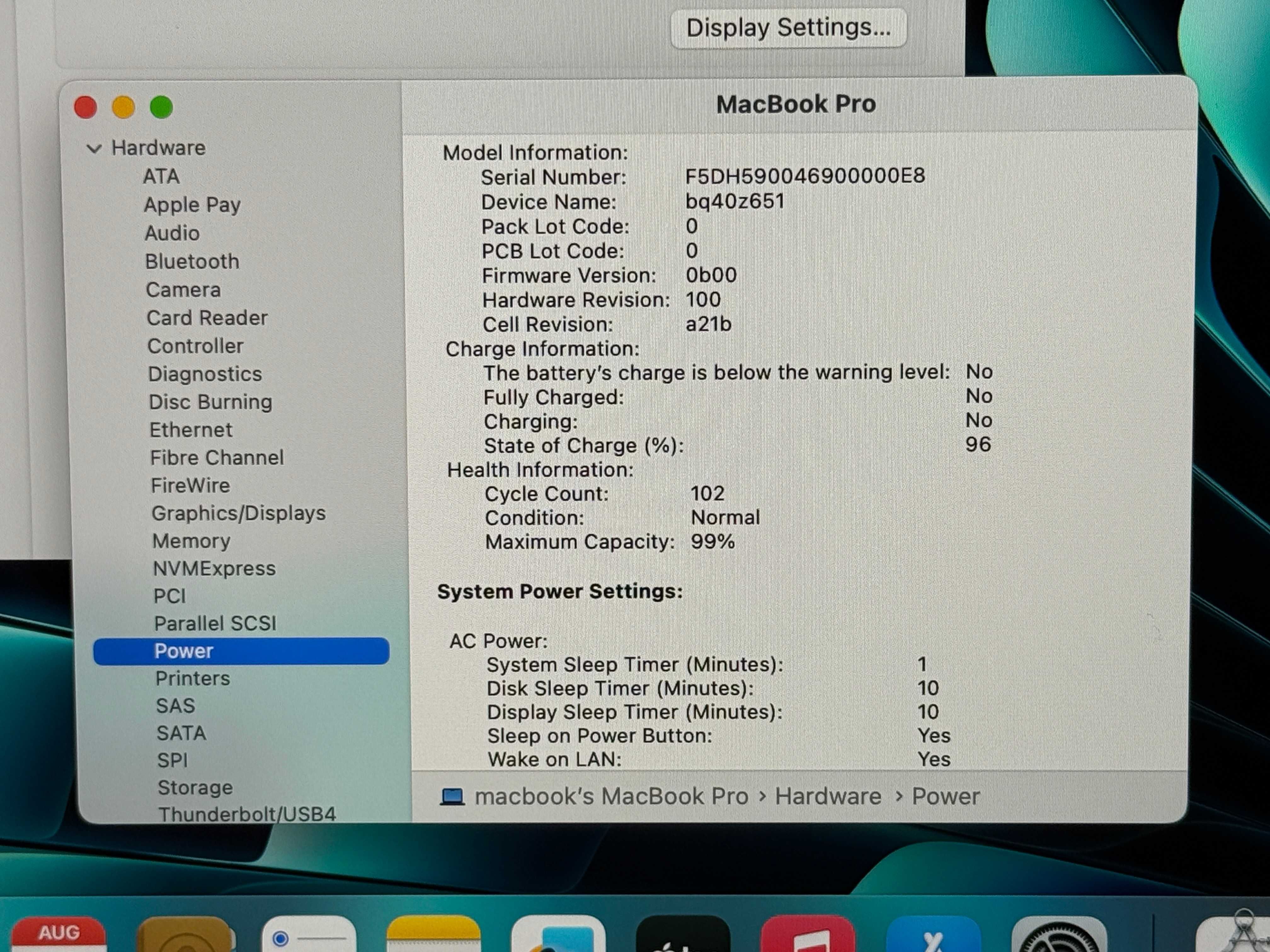Click Power in the bottom path bar

click(946, 796)
